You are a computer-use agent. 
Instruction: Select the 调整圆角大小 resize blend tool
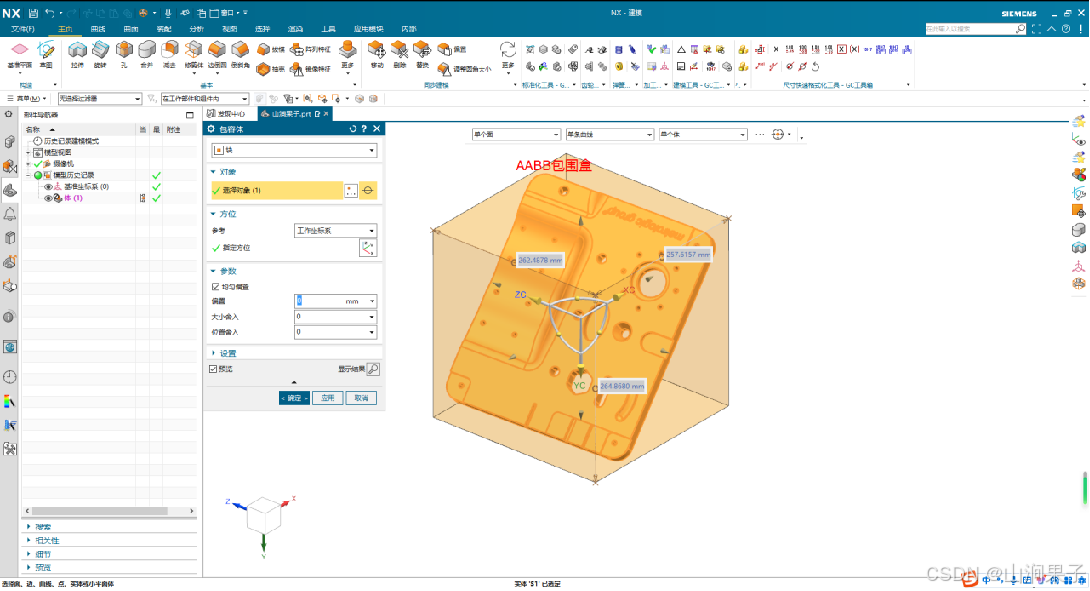click(464, 69)
